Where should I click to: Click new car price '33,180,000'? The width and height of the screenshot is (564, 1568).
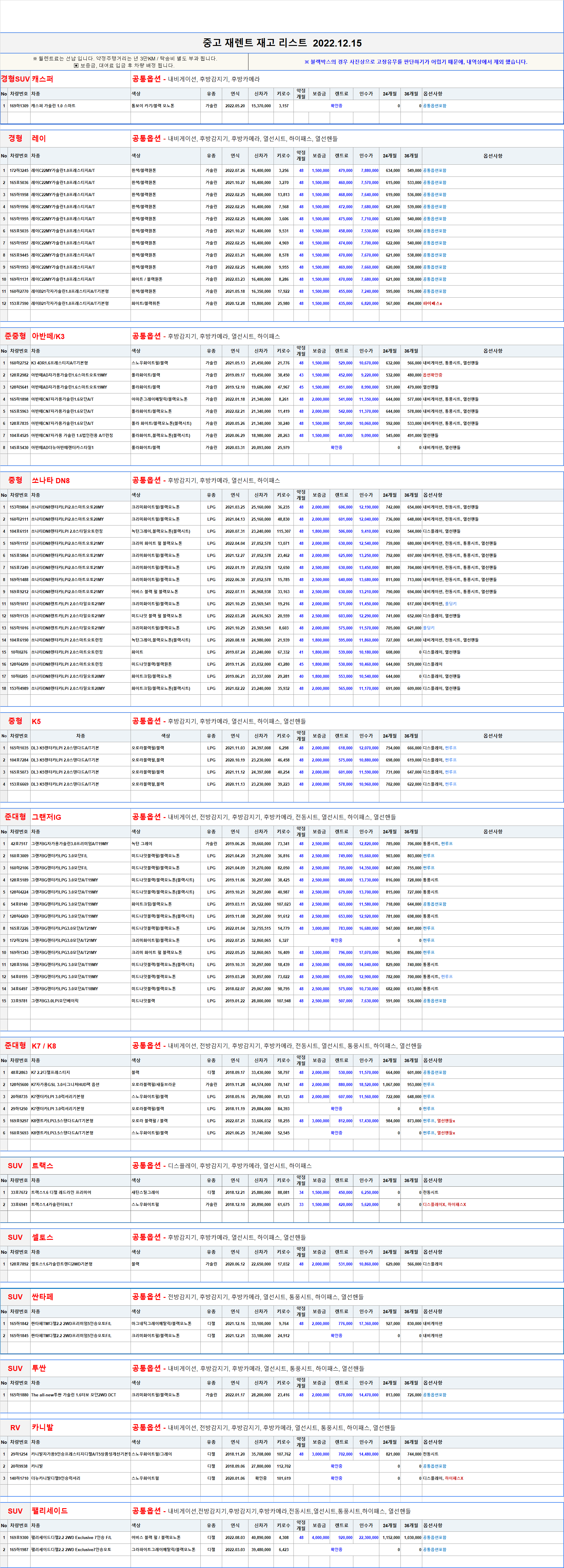[x=261, y=1336]
